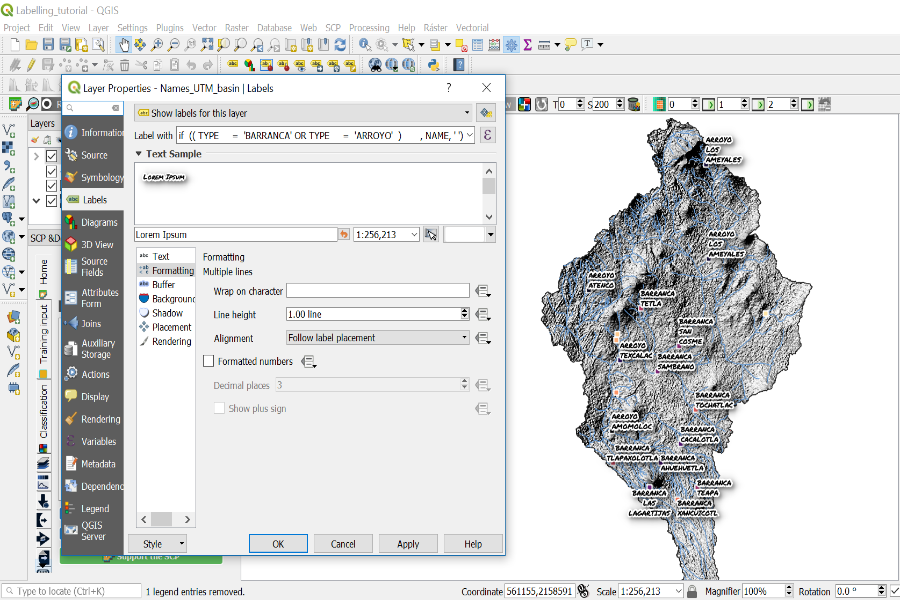
Task: Open the Alignment Follow label placement dropdown
Action: 378,338
